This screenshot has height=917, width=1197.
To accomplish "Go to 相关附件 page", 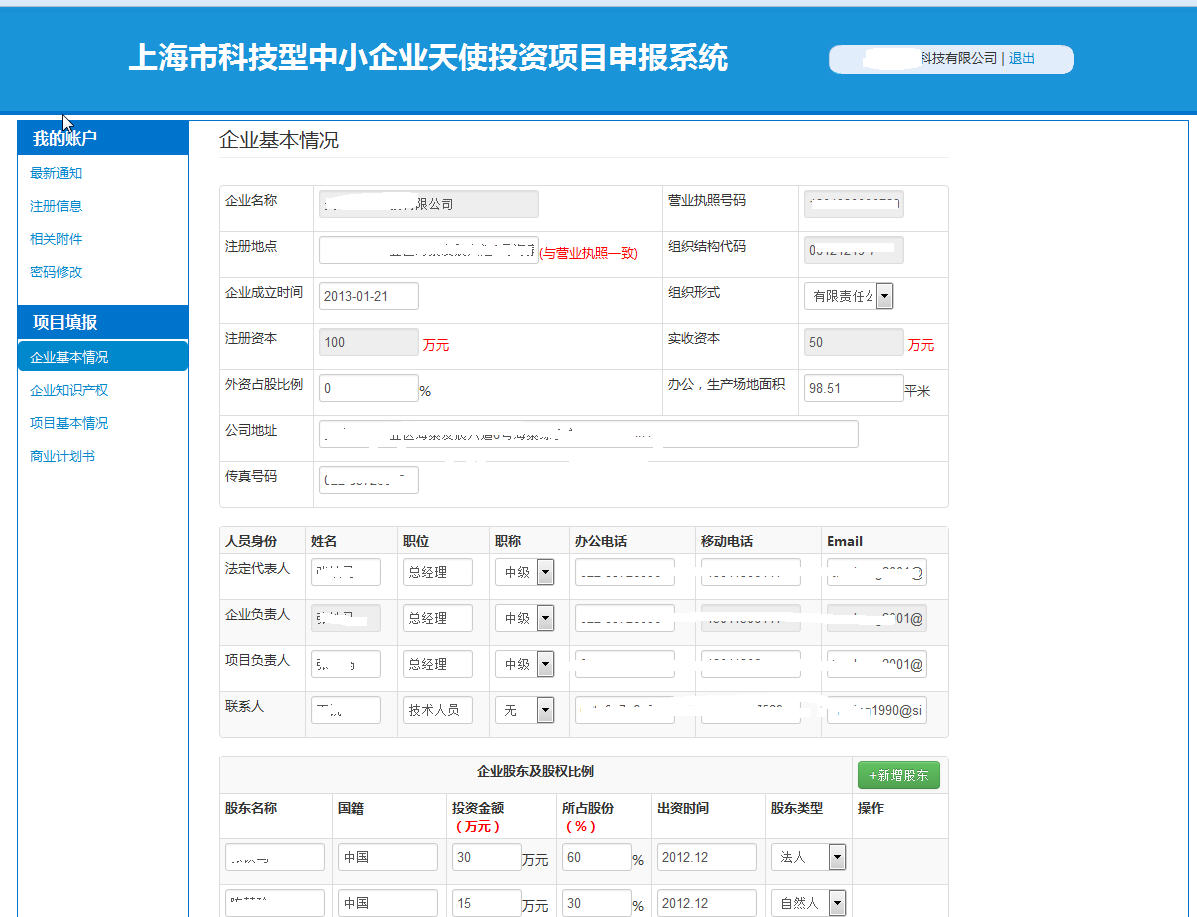I will coord(56,239).
